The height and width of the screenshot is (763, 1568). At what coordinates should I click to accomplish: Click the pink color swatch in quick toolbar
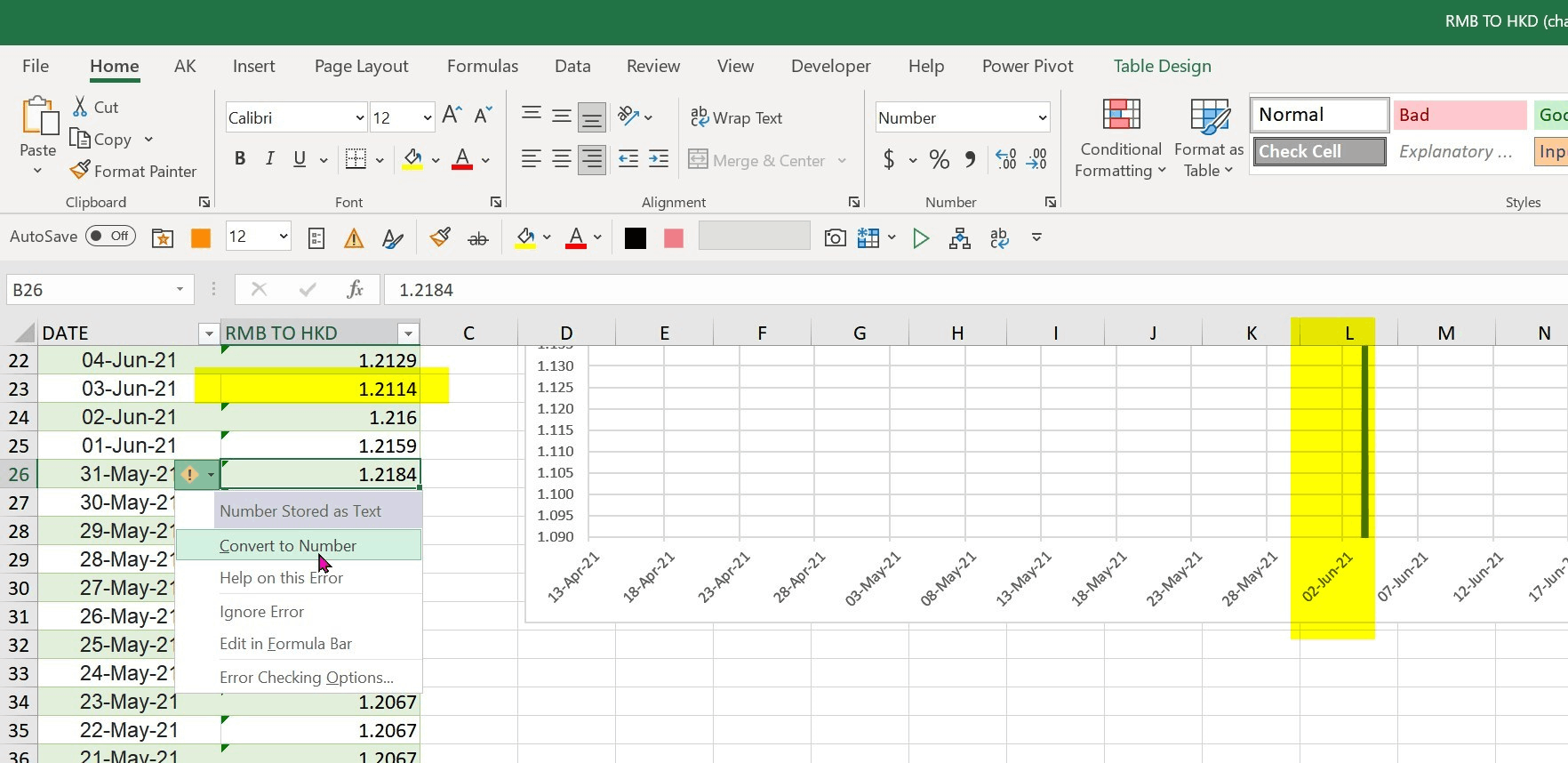[x=674, y=238]
